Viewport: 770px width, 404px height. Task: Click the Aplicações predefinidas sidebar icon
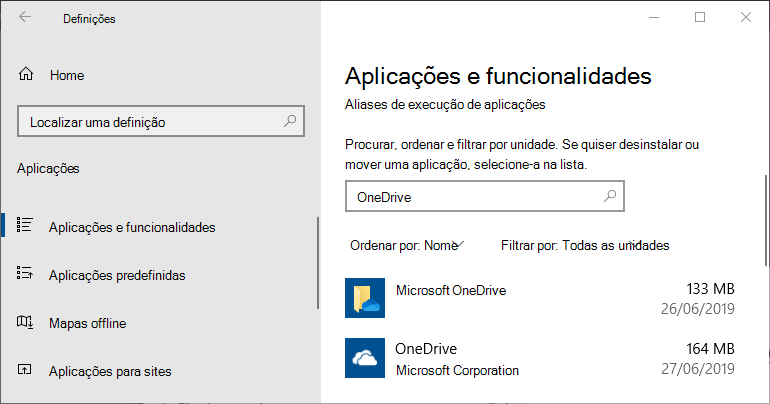(25, 273)
